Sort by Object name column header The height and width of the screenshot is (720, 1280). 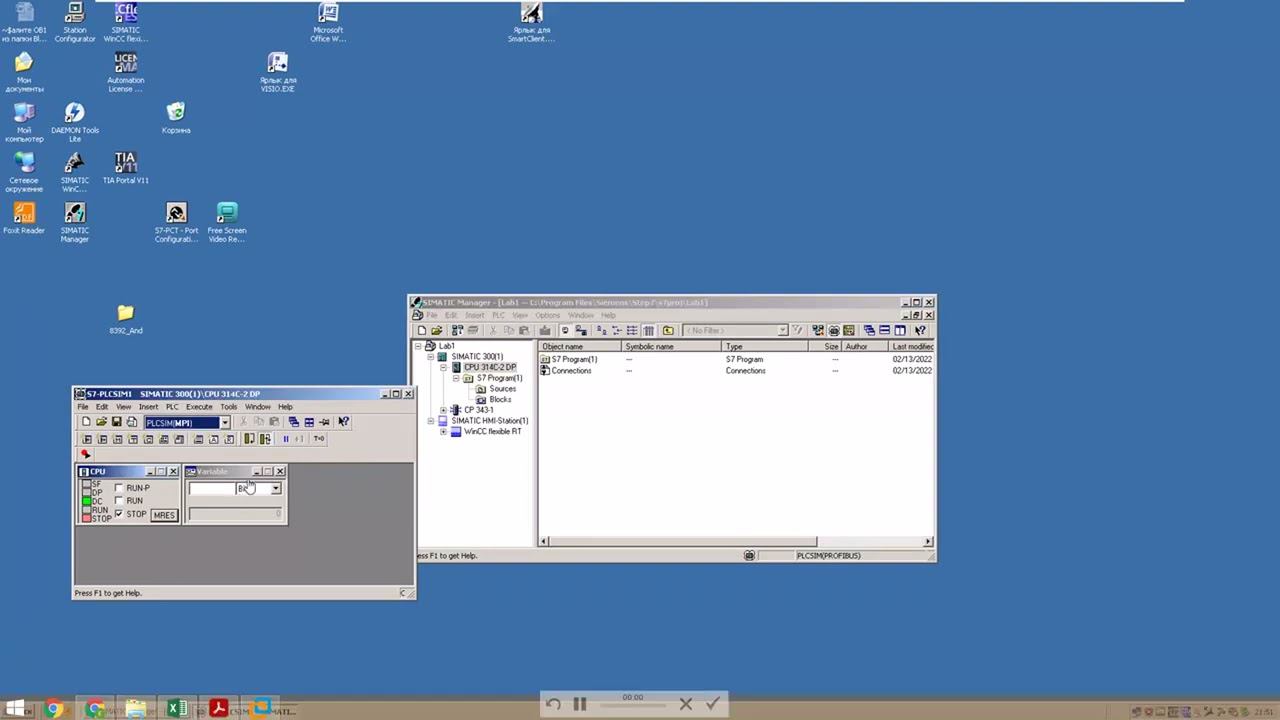580,347
